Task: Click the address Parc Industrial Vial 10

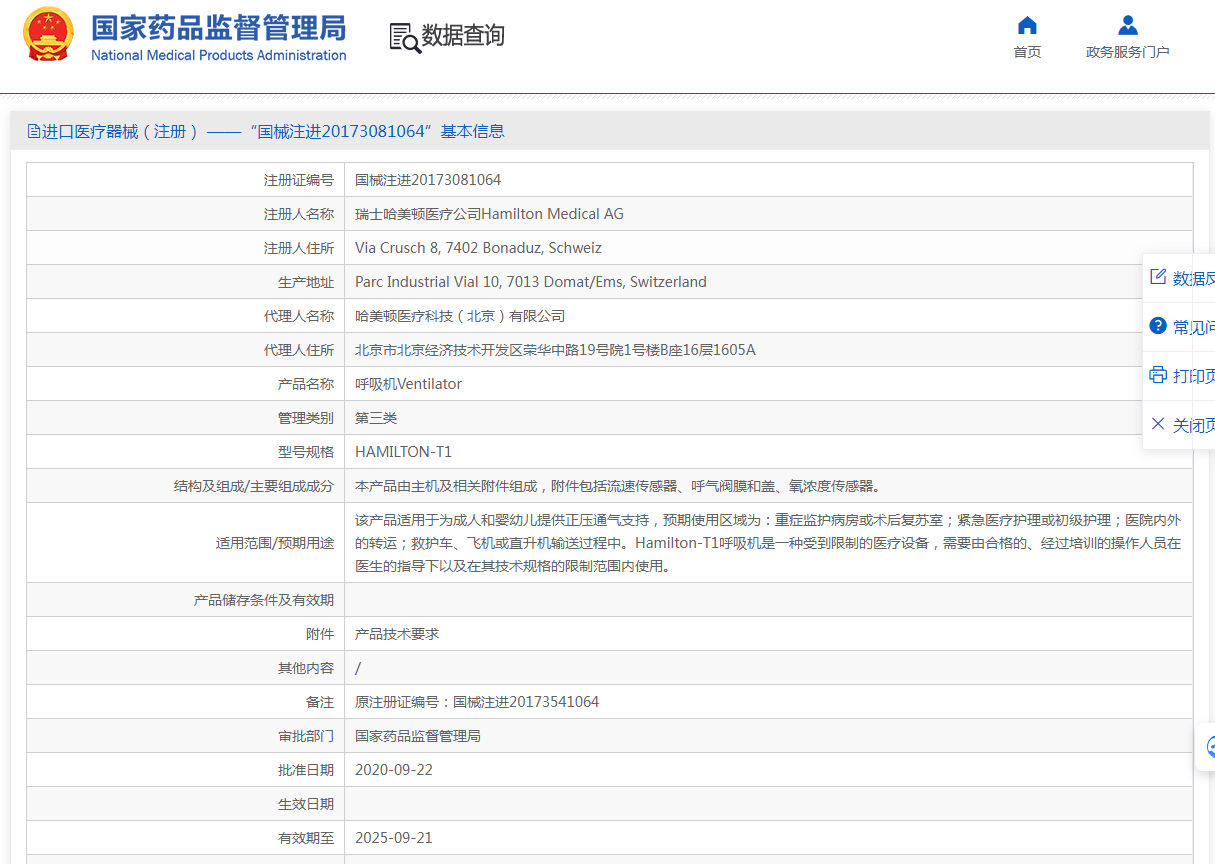Action: [531, 282]
